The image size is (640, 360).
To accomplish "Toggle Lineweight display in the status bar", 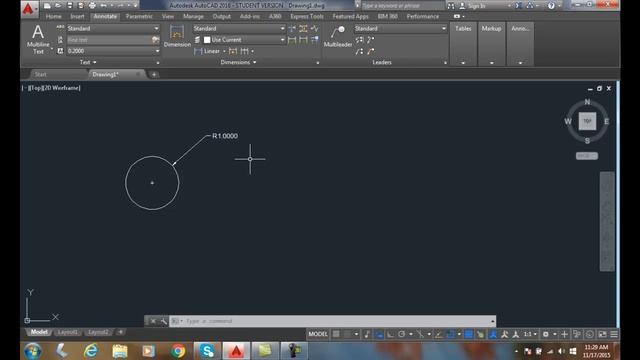I will pyautogui.click(x=469, y=334).
